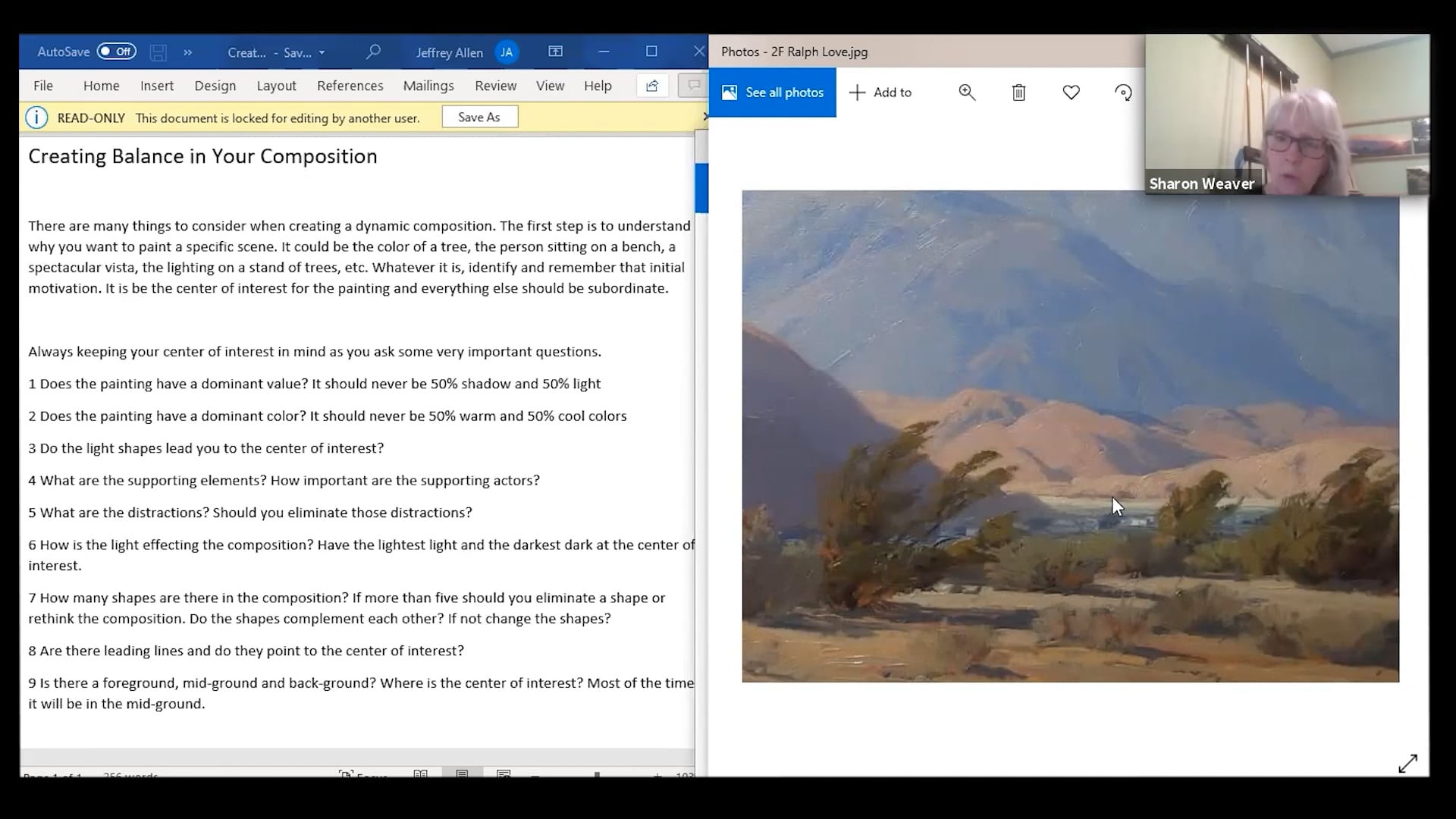Click Add to in Photos
Viewport: 1456px width, 819px height.
tap(880, 93)
